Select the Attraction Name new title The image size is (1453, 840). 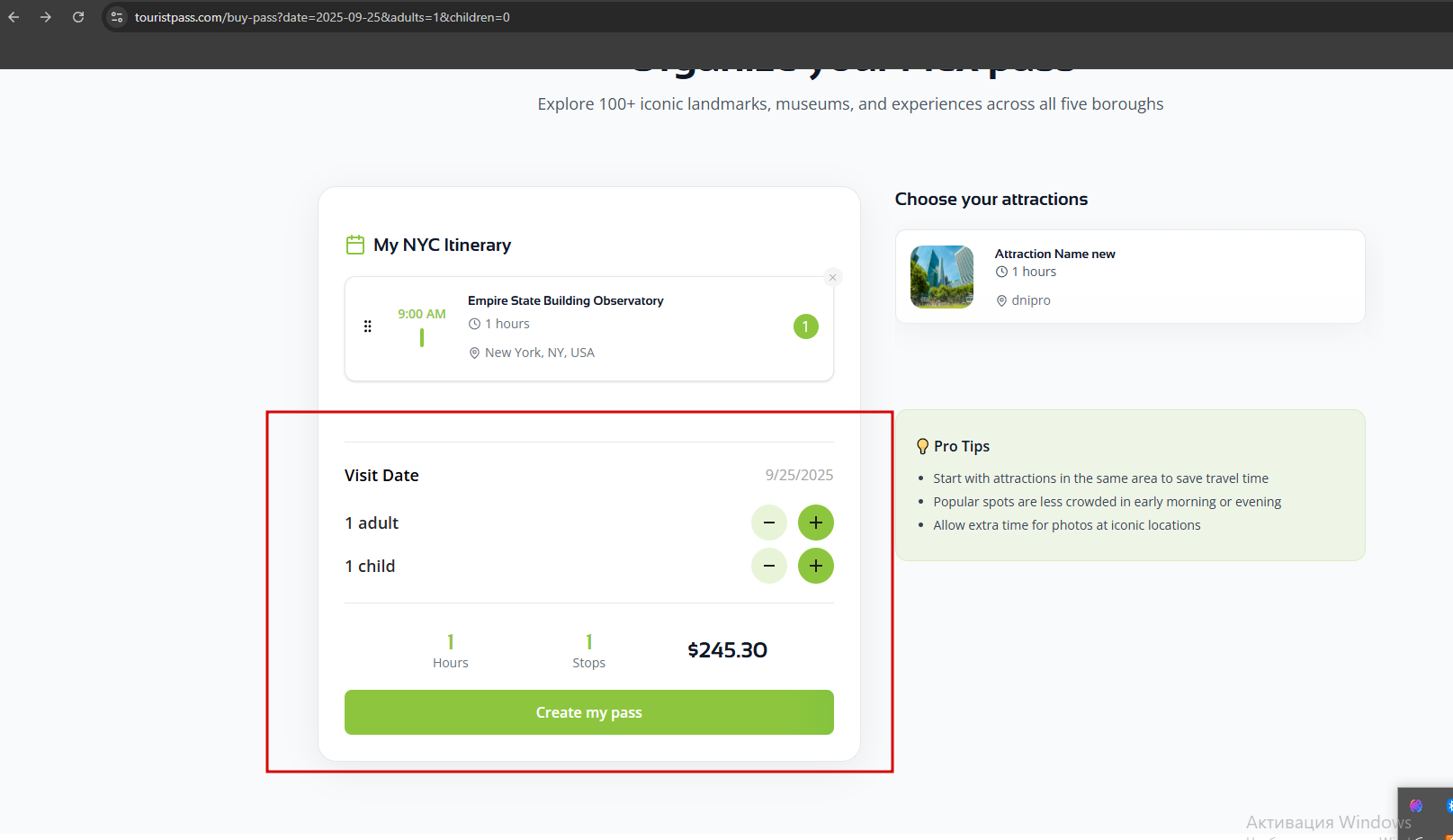[x=1054, y=254]
